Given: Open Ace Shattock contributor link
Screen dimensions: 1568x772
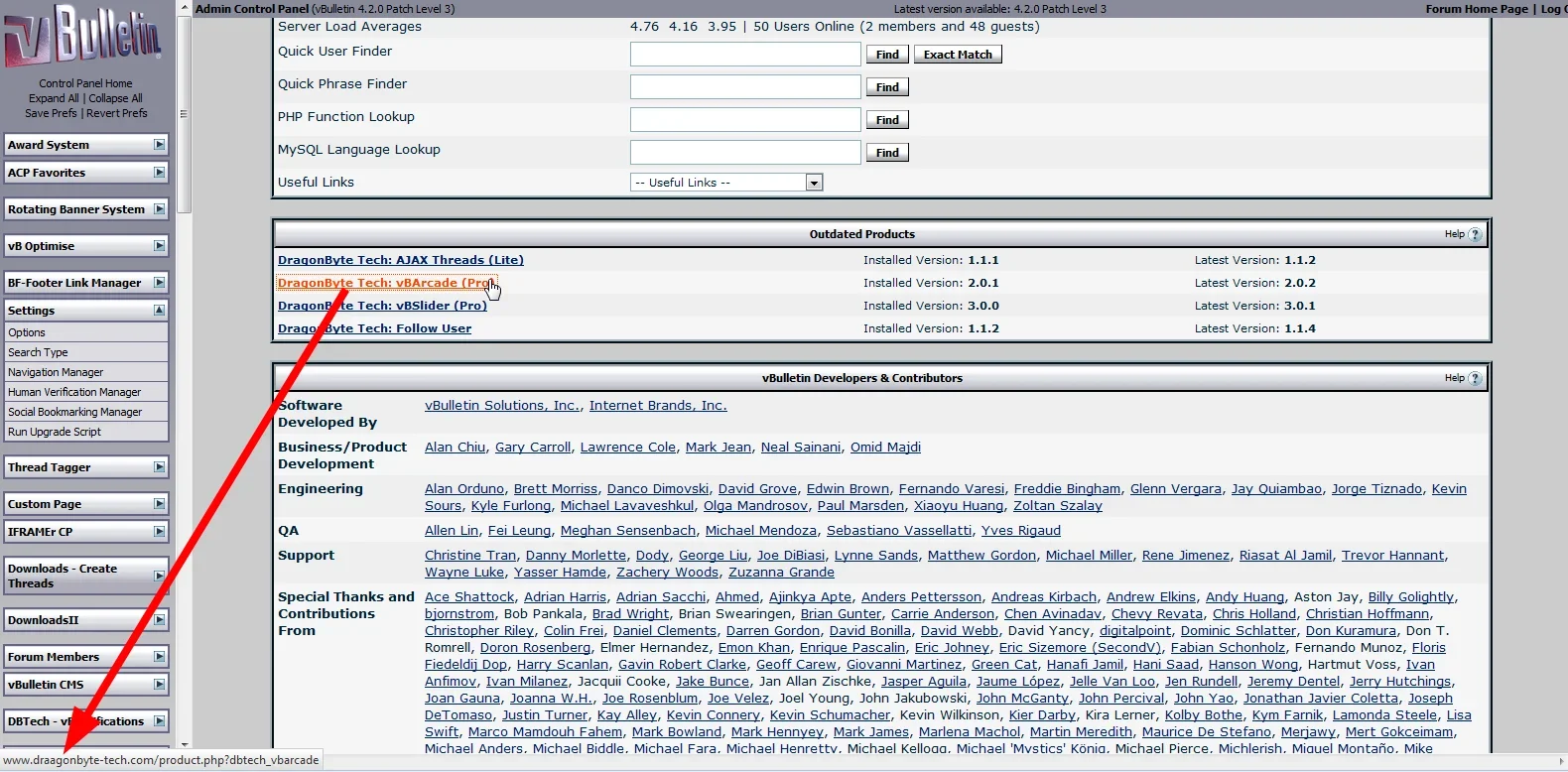Looking at the screenshot, I should point(469,597).
